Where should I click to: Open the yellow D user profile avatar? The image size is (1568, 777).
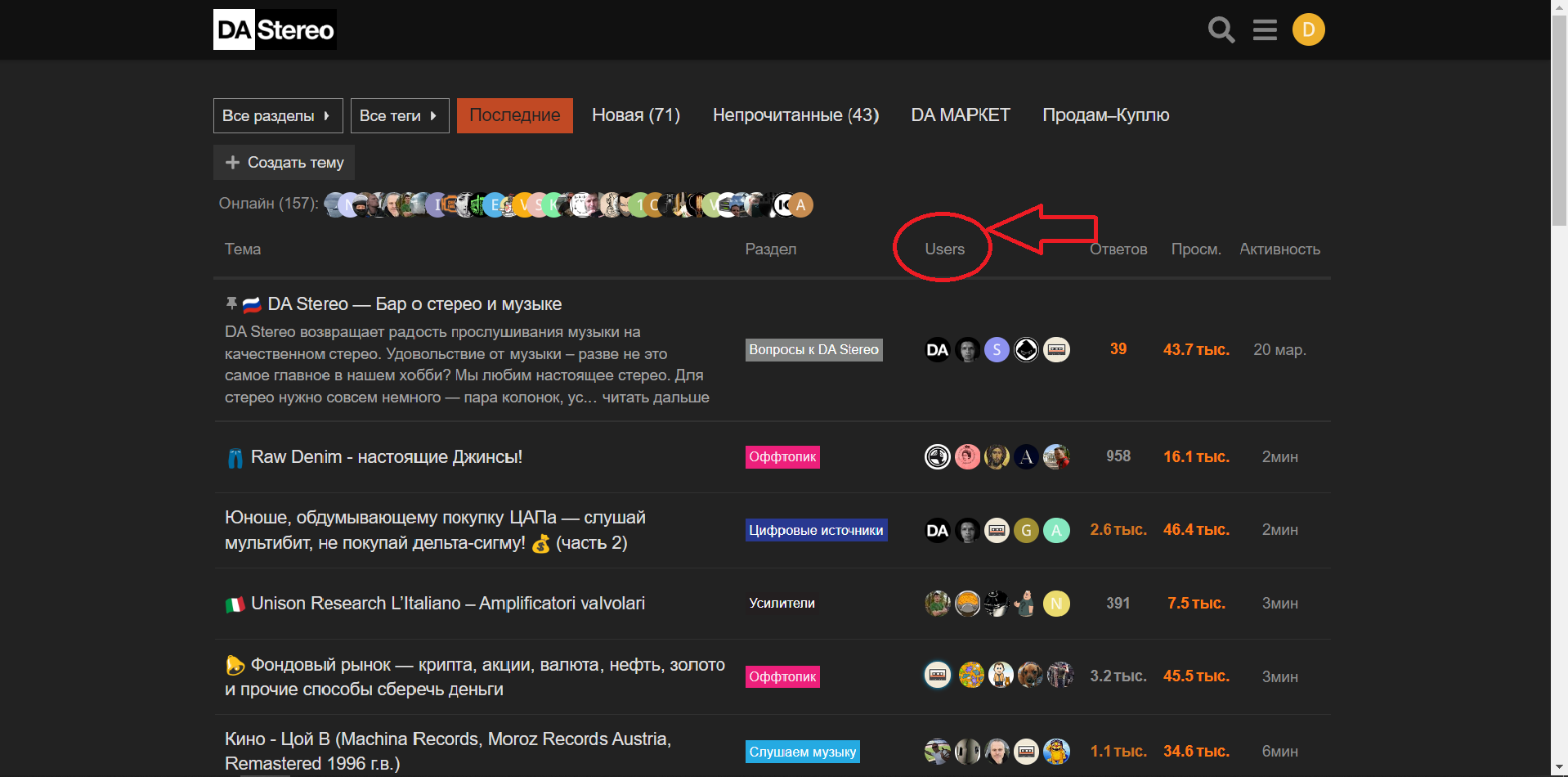[x=1308, y=30]
